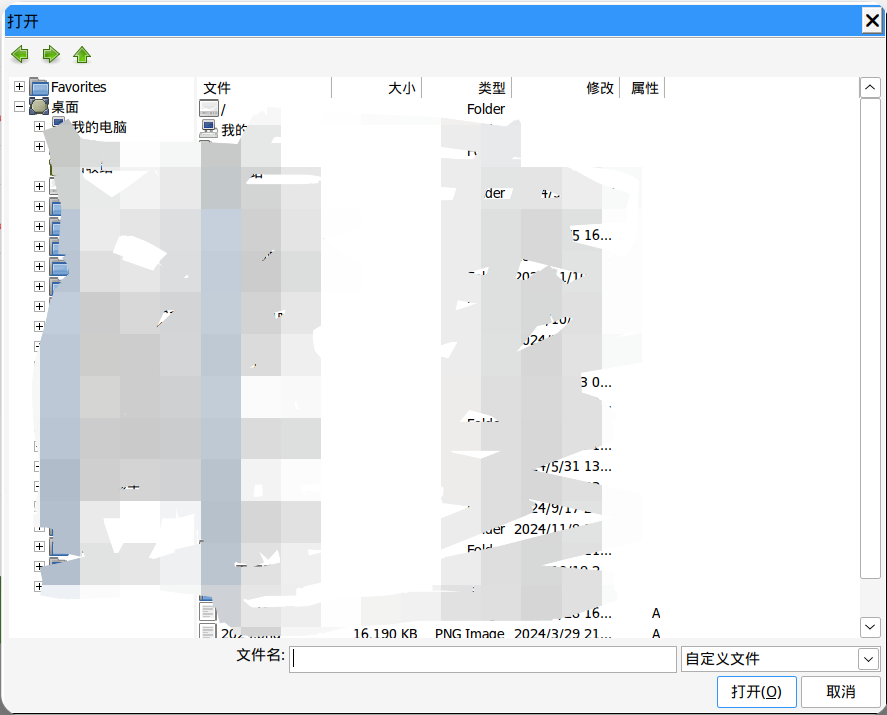The height and width of the screenshot is (715, 887).
Task: Sort by the 大小 column header
Action: (x=377, y=88)
